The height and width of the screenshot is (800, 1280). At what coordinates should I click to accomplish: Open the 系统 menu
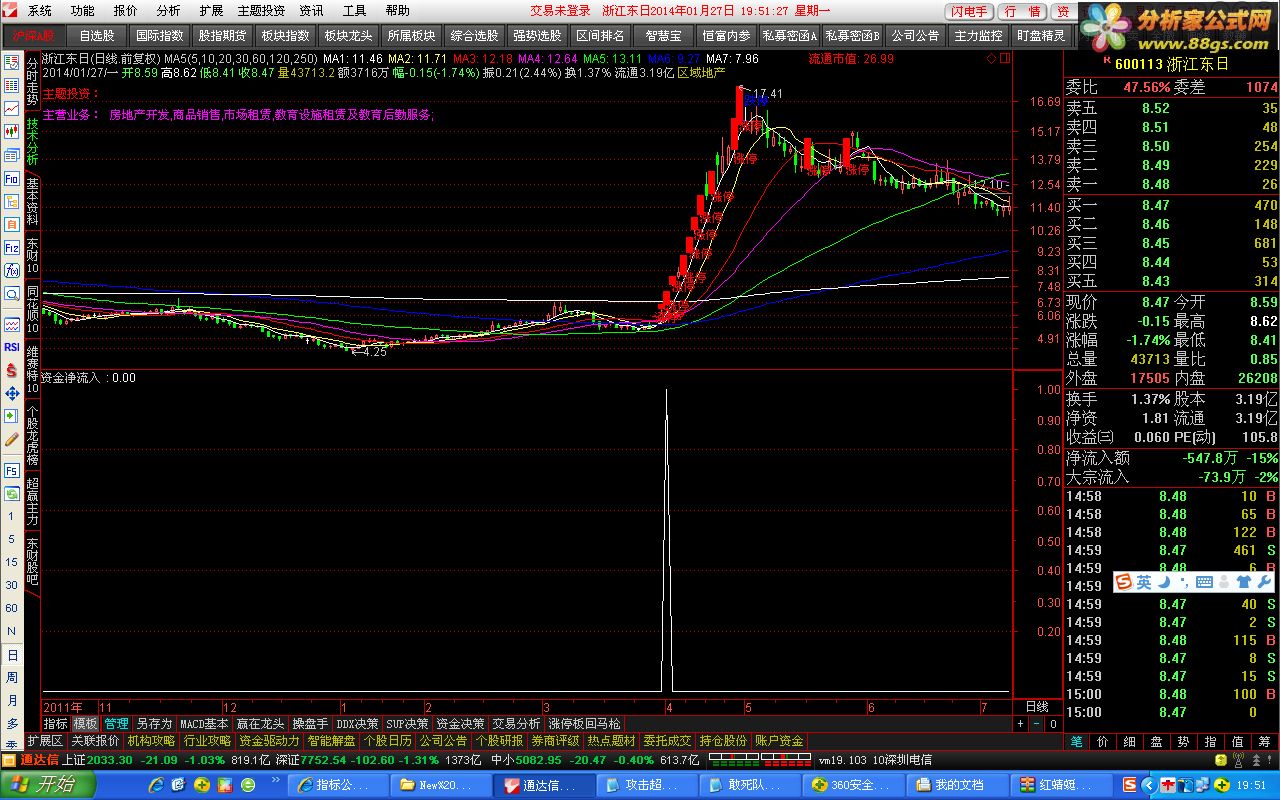point(40,11)
